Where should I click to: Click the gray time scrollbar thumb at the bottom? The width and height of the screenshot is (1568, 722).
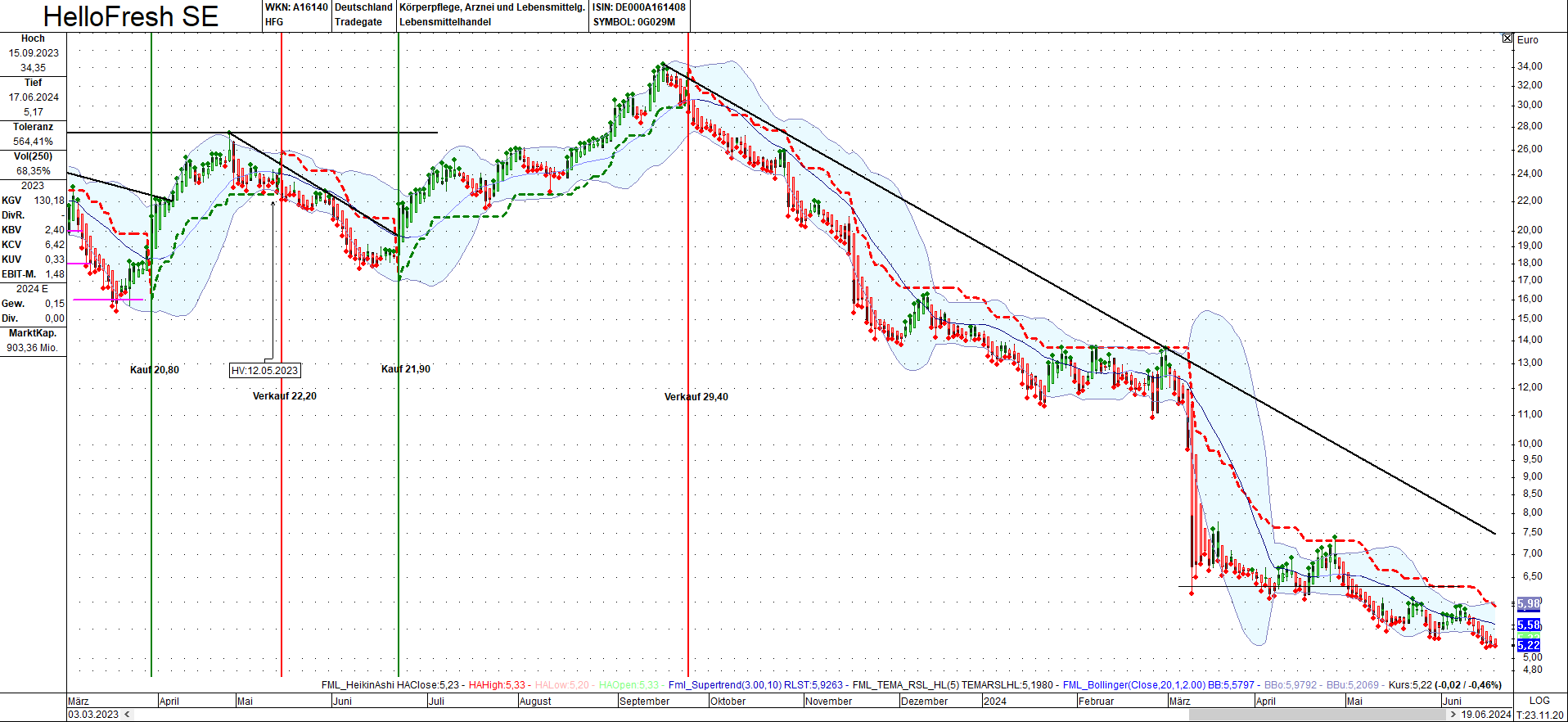(1318, 715)
